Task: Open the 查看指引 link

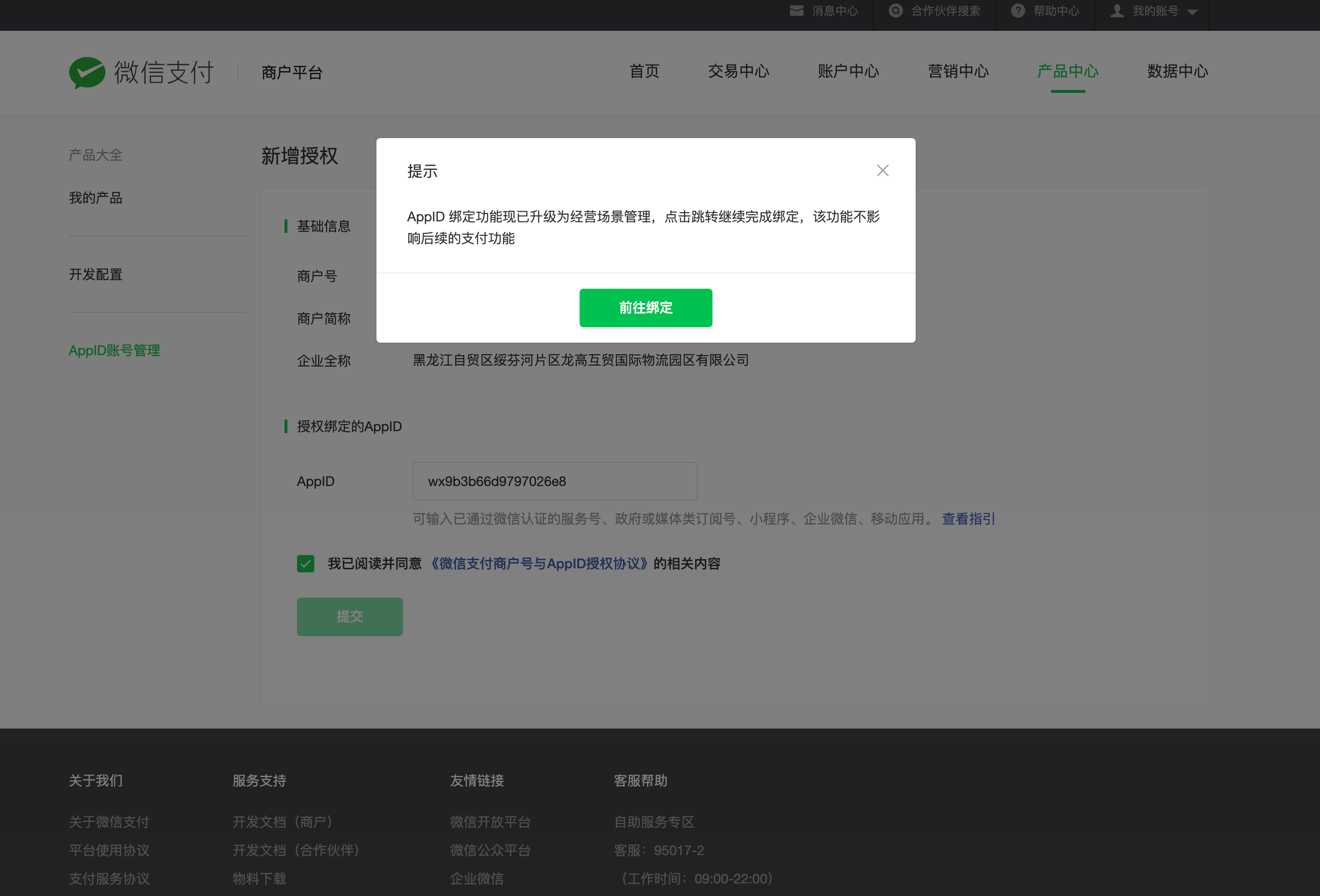Action: pyautogui.click(x=968, y=518)
